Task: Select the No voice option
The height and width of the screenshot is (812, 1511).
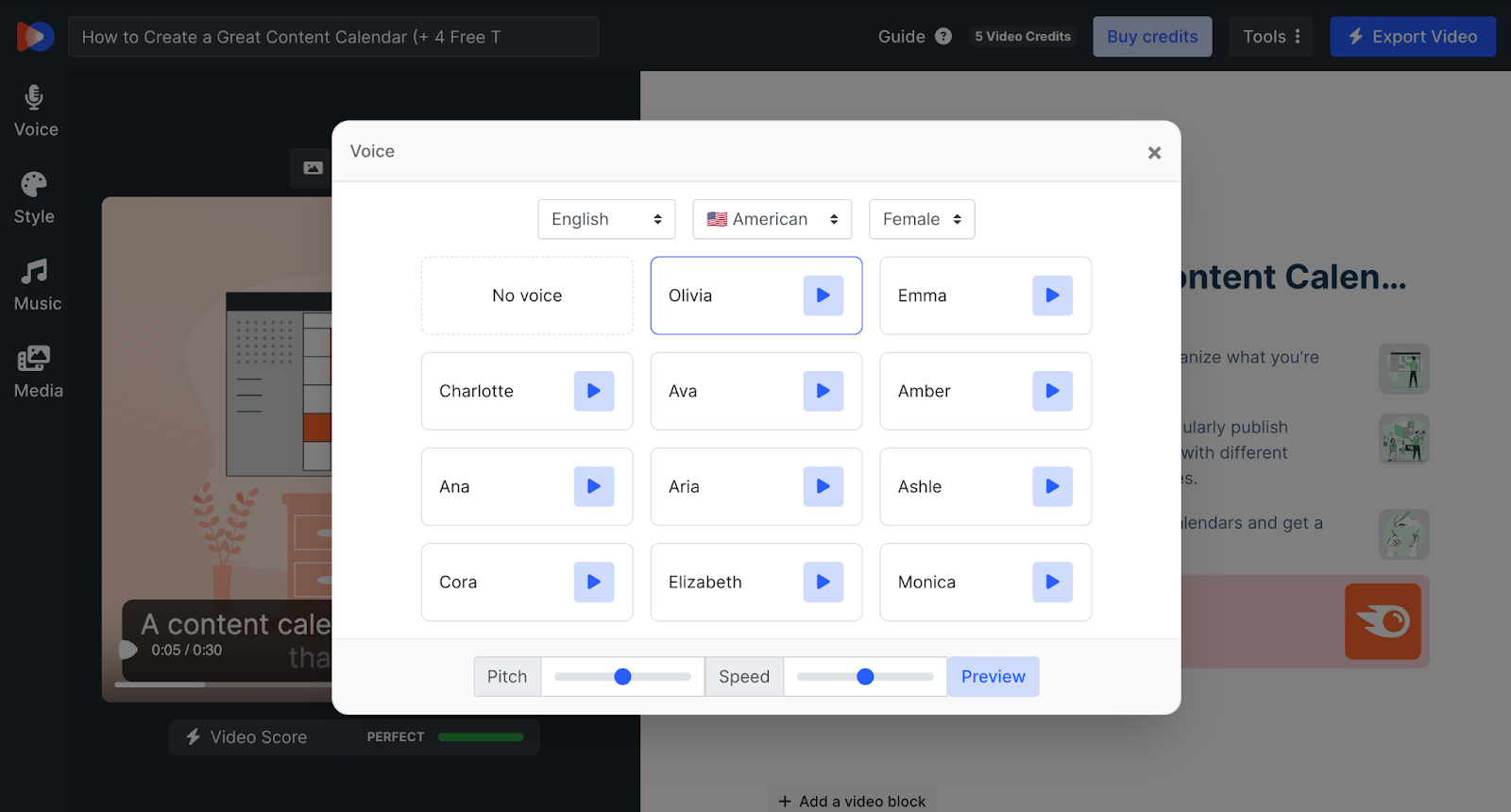Action: click(x=527, y=296)
